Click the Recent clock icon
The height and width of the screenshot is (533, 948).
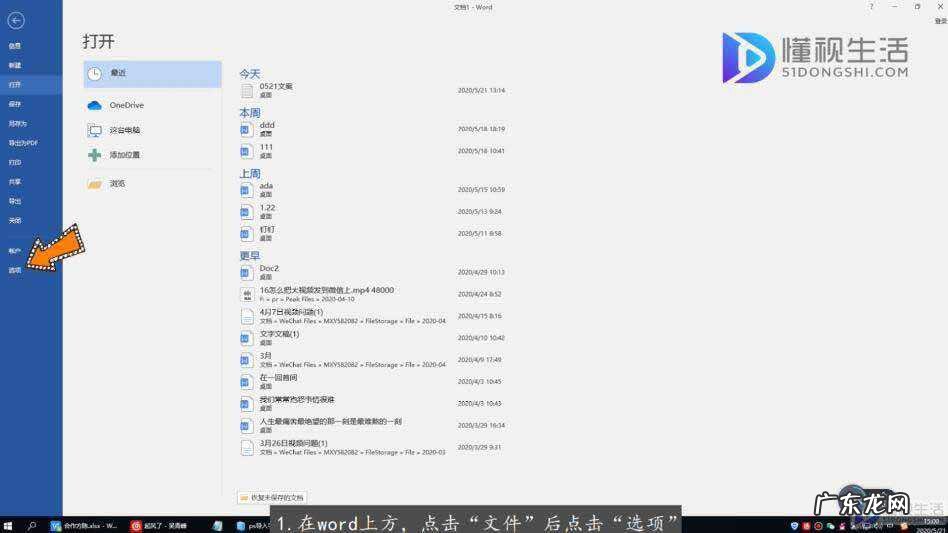[94, 74]
